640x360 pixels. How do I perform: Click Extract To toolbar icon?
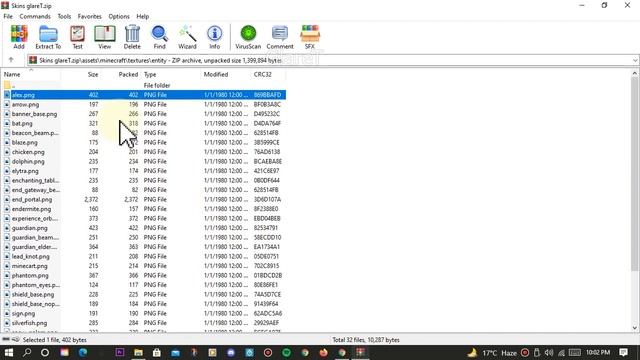point(48,37)
